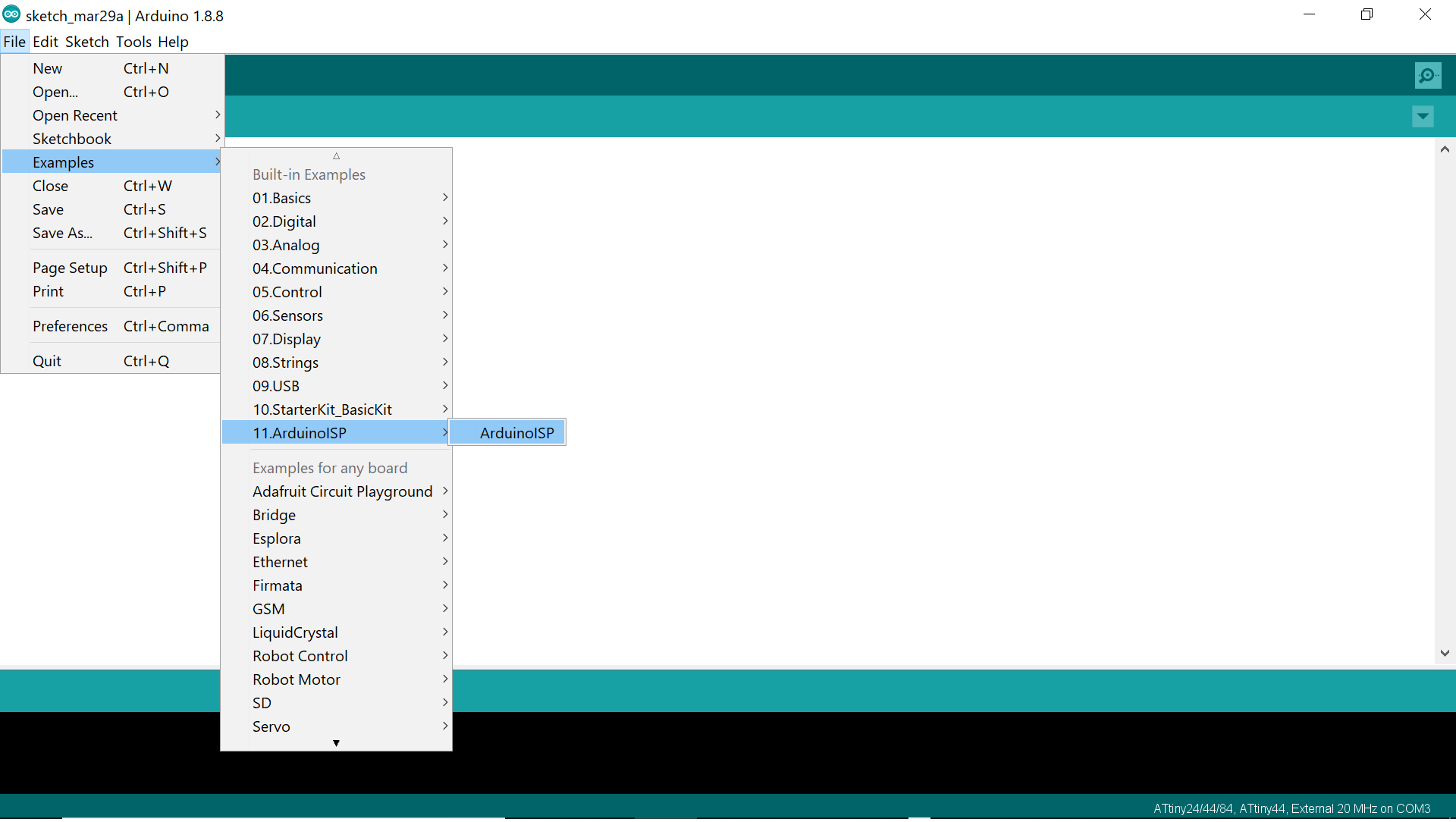Click Quit in the File menu
This screenshot has width=1456, height=822.
click(114, 361)
